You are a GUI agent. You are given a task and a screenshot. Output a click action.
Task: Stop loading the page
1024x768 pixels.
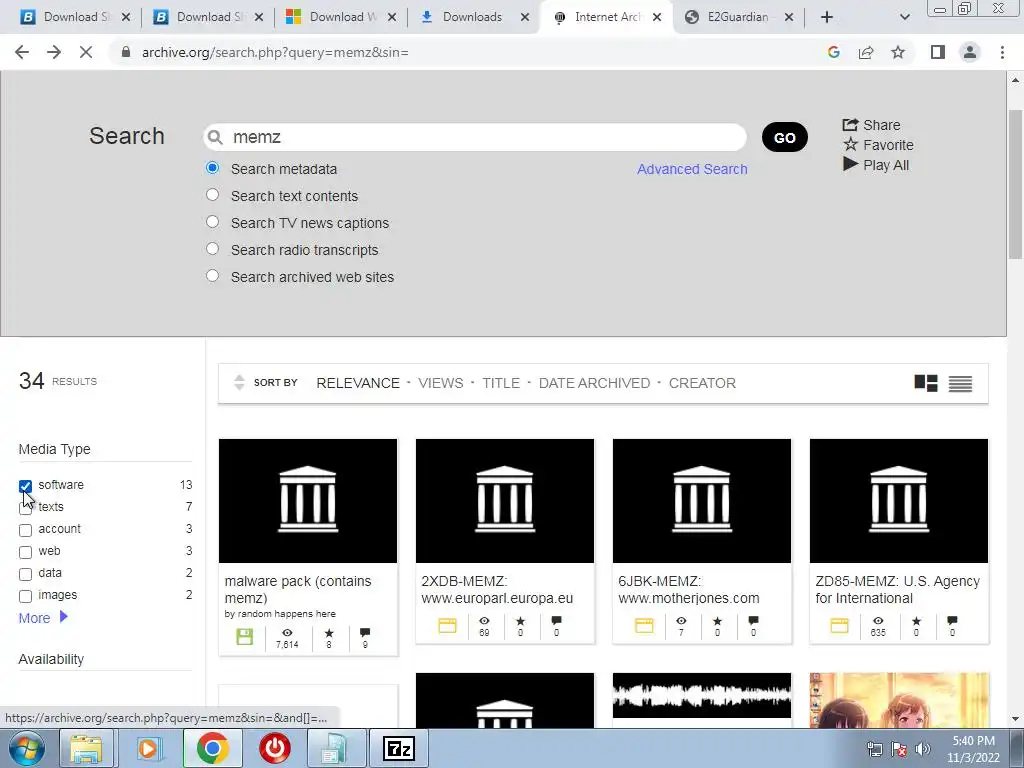click(86, 52)
